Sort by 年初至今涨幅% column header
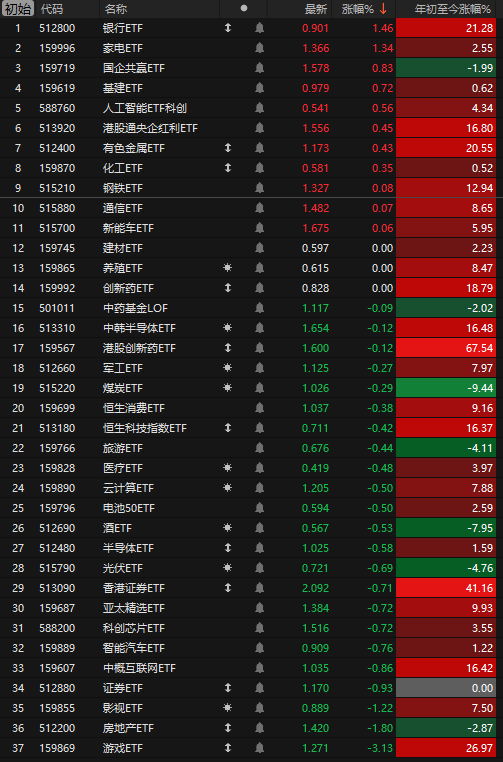503x762 pixels. [x=453, y=9]
